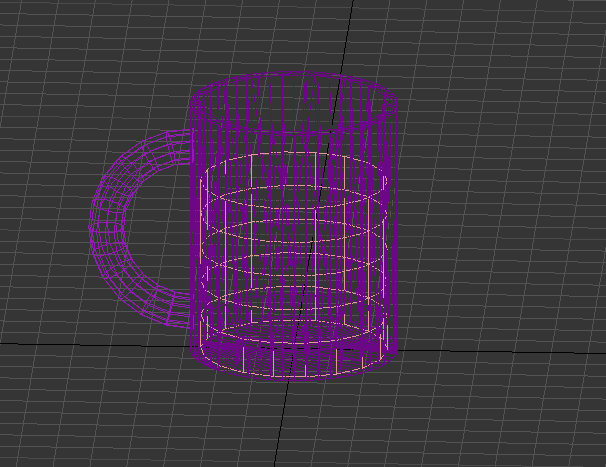Select the orange inner cylinder wireframe

[294, 263]
